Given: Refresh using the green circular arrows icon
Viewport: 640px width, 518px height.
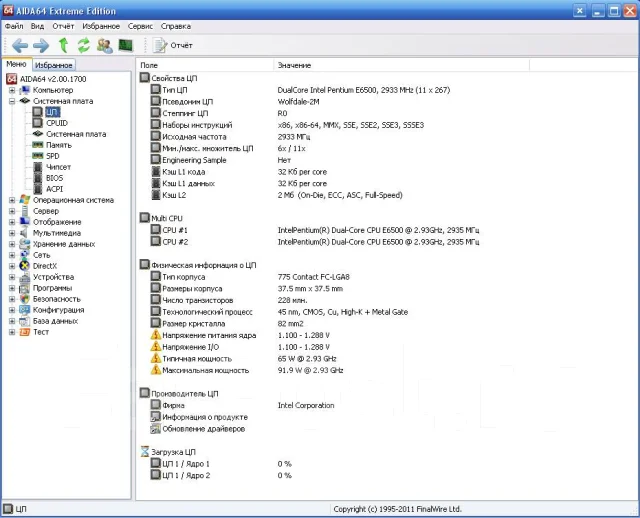Looking at the screenshot, I should (84, 45).
